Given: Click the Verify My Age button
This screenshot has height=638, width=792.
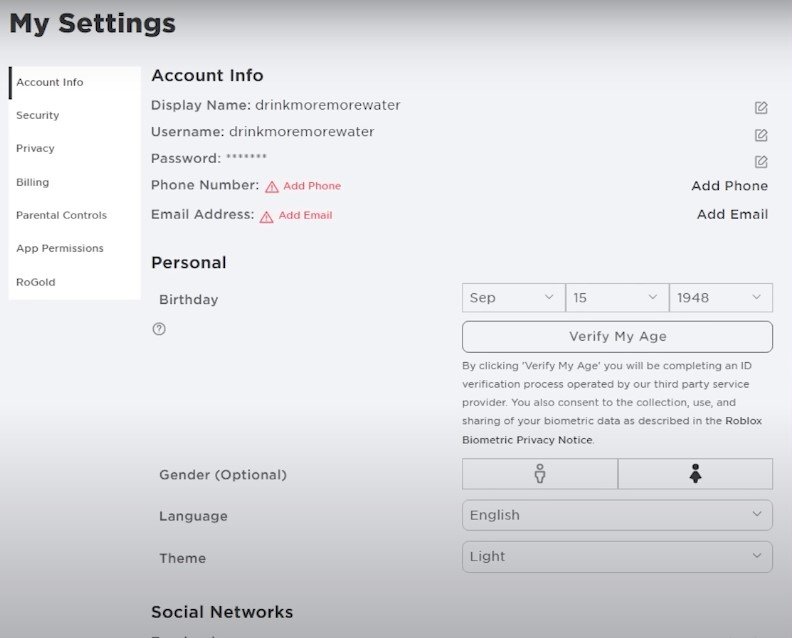Looking at the screenshot, I should (617, 336).
